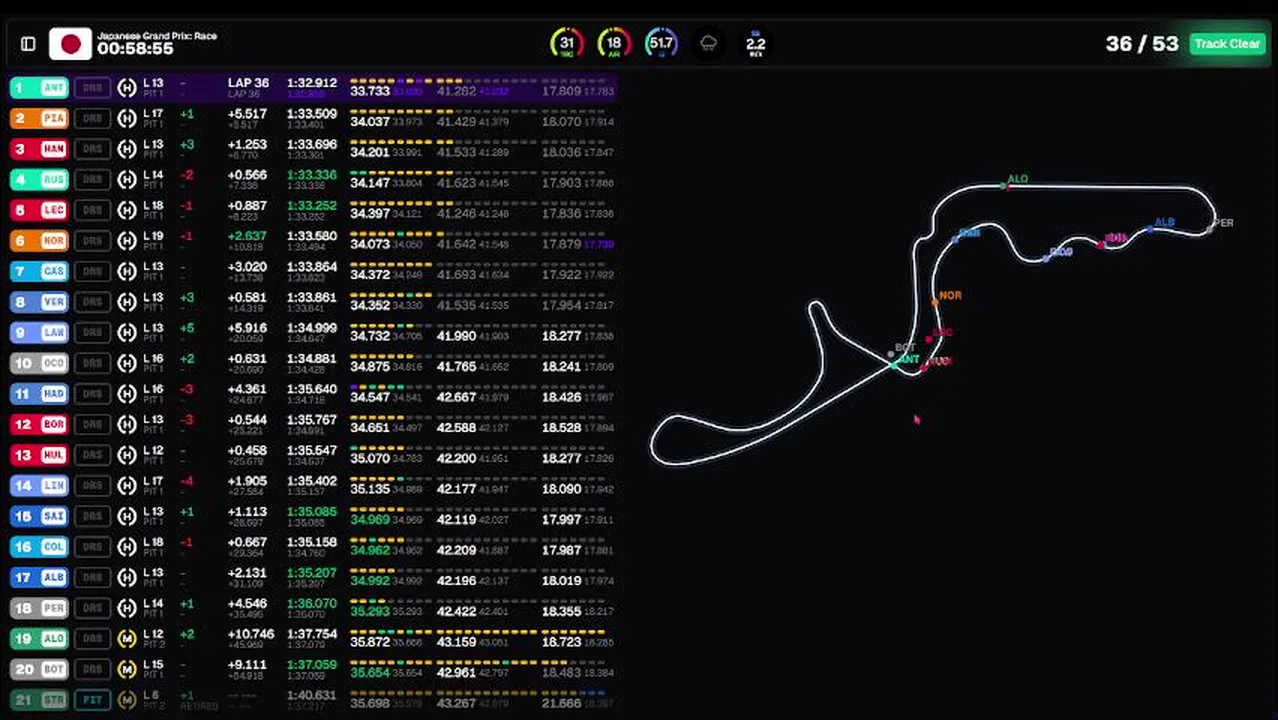Click the ANT marker on track map
The image size is (1278, 720).
(x=894, y=365)
